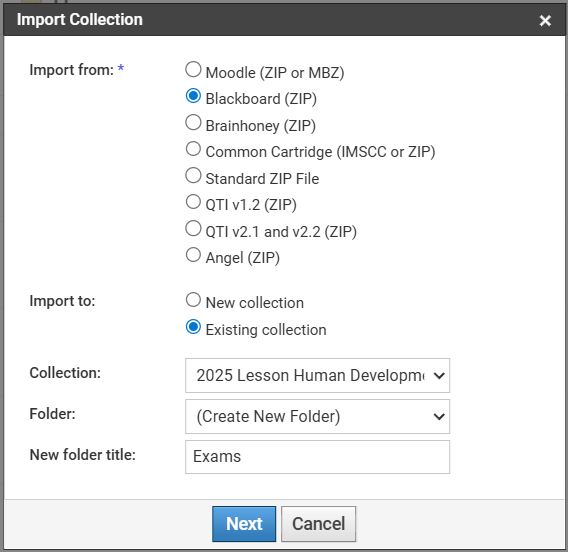Expand the Folder dropdown list
The image size is (568, 552).
(x=317, y=416)
